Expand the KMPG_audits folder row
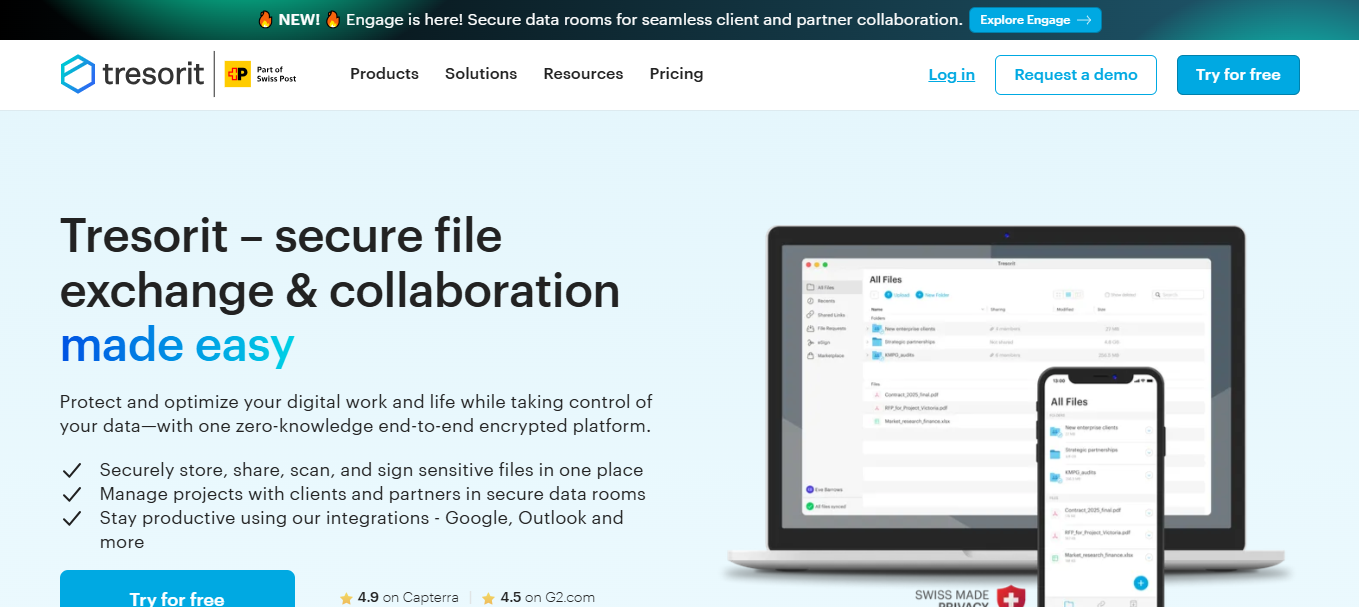 [868, 354]
